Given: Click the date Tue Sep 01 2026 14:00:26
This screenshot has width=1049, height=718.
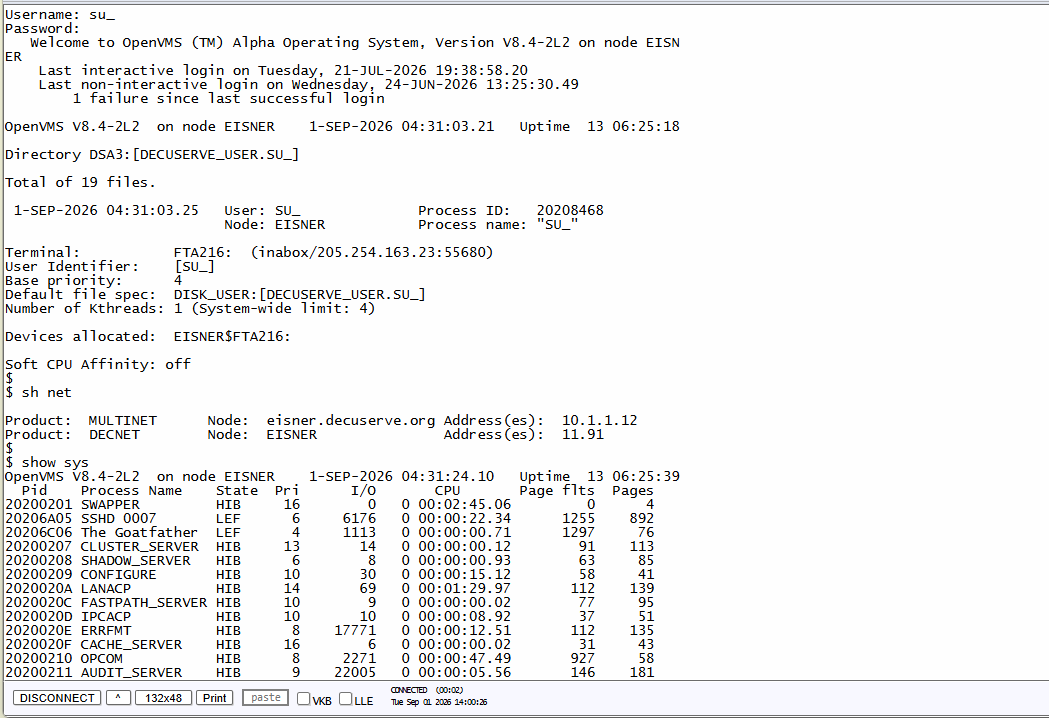Looking at the screenshot, I should click(439, 702).
